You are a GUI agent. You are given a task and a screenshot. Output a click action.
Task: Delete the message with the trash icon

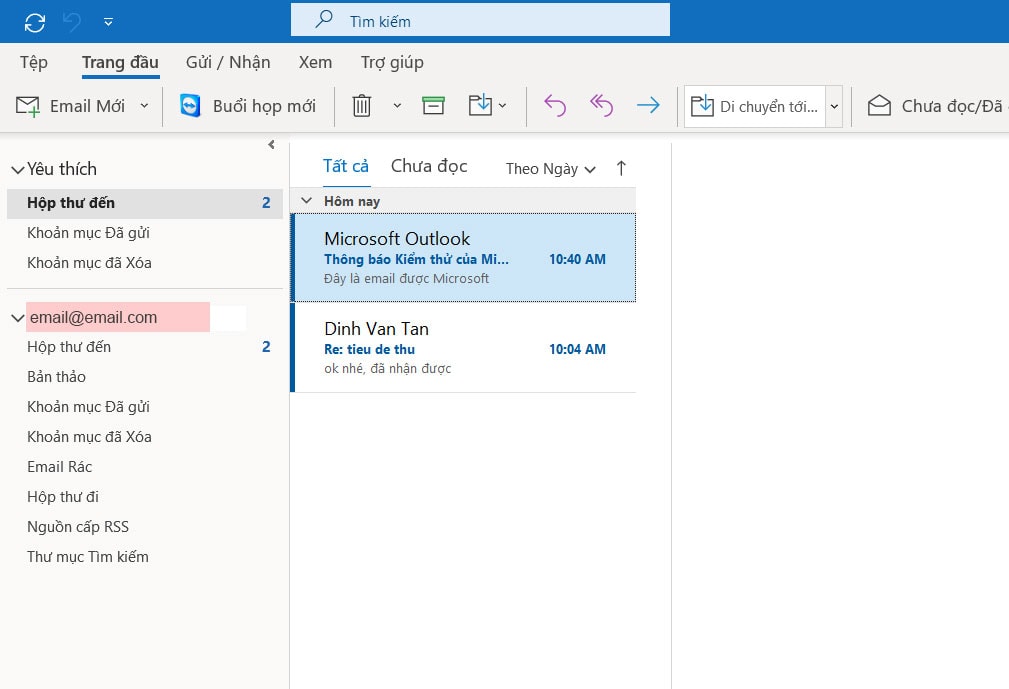362,106
